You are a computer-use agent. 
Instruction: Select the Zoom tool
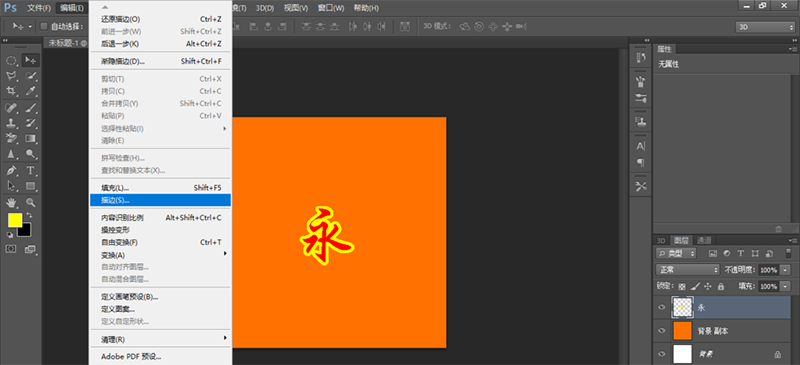pos(31,202)
